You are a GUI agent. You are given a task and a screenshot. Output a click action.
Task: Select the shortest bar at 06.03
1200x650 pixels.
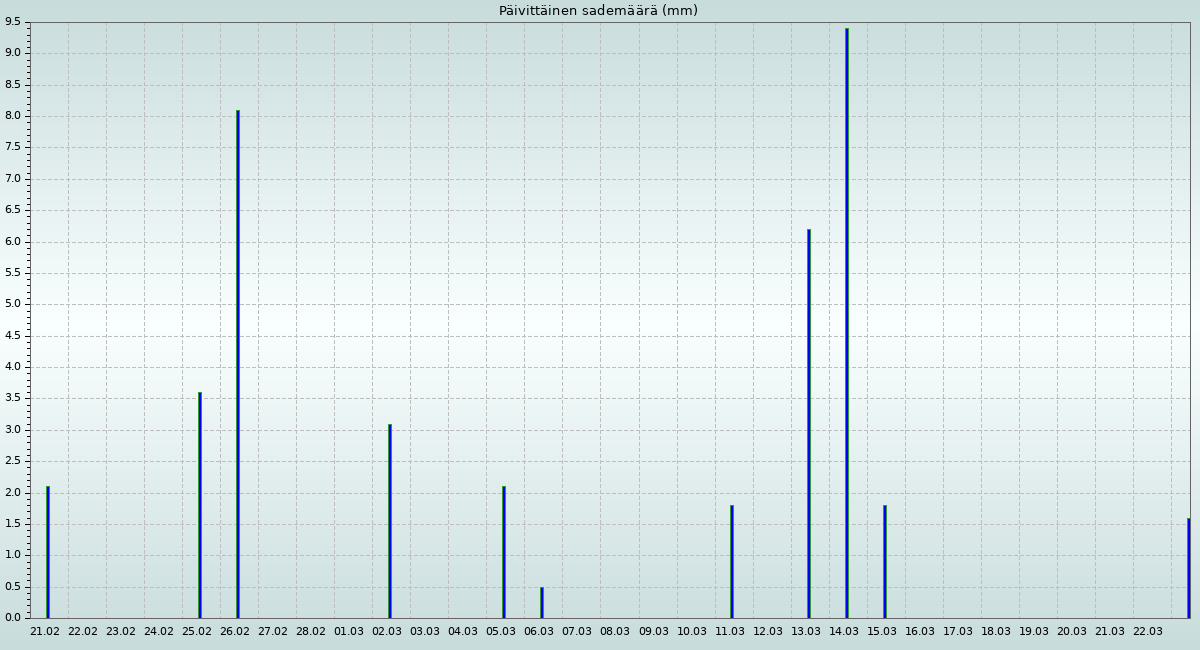click(541, 603)
